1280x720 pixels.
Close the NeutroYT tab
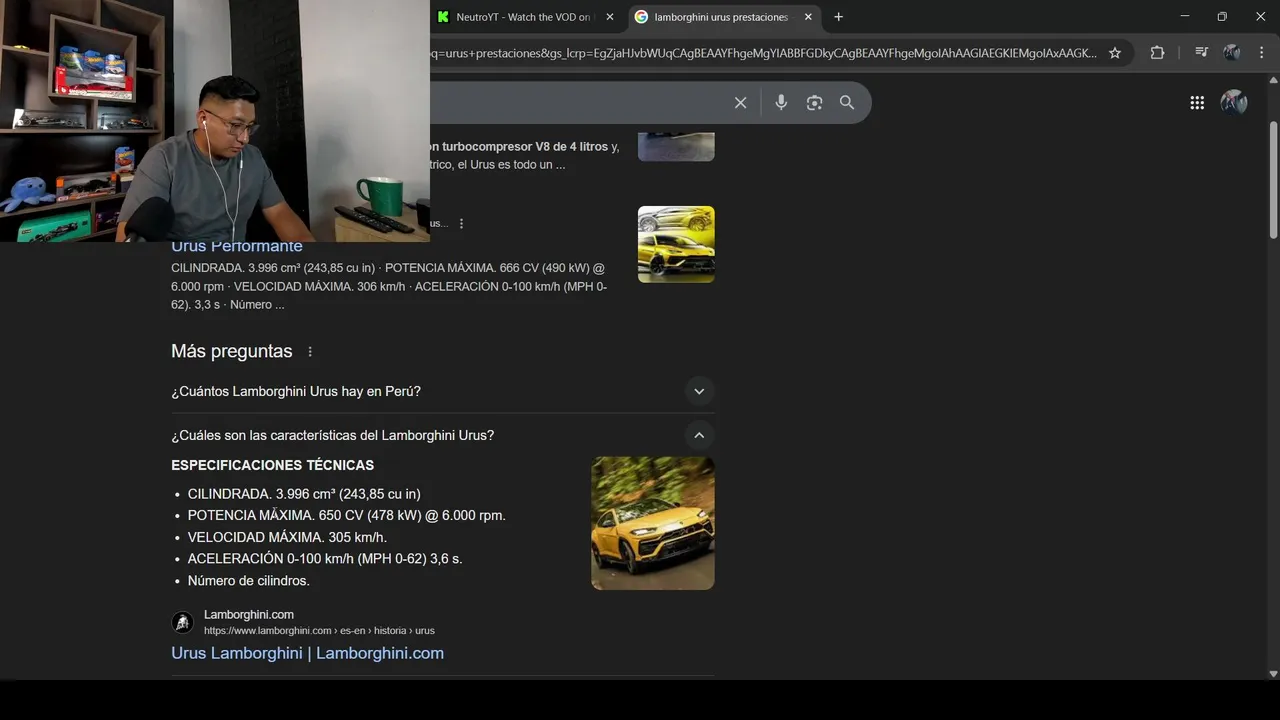610,17
